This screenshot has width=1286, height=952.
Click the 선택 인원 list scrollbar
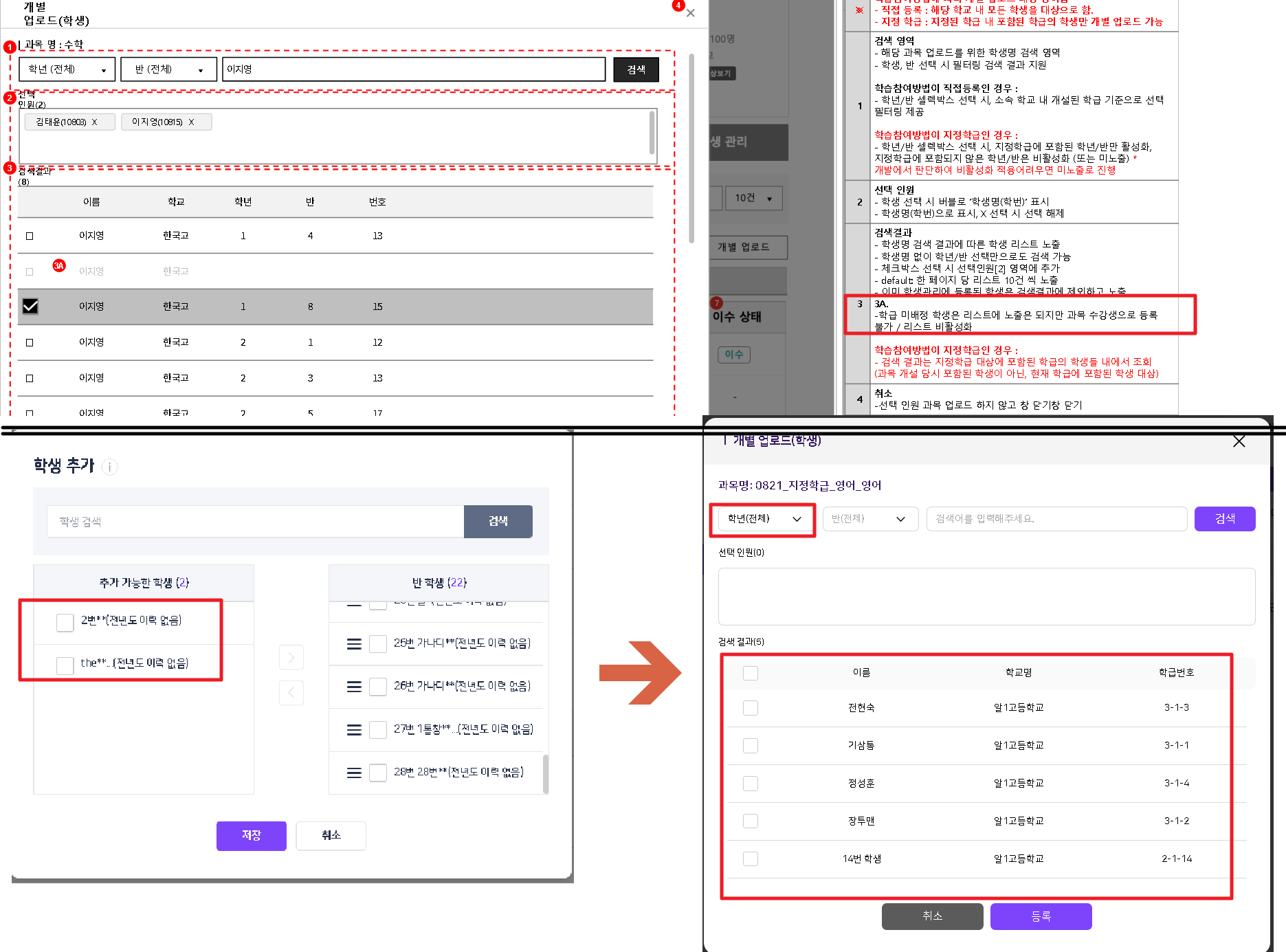tap(652, 133)
